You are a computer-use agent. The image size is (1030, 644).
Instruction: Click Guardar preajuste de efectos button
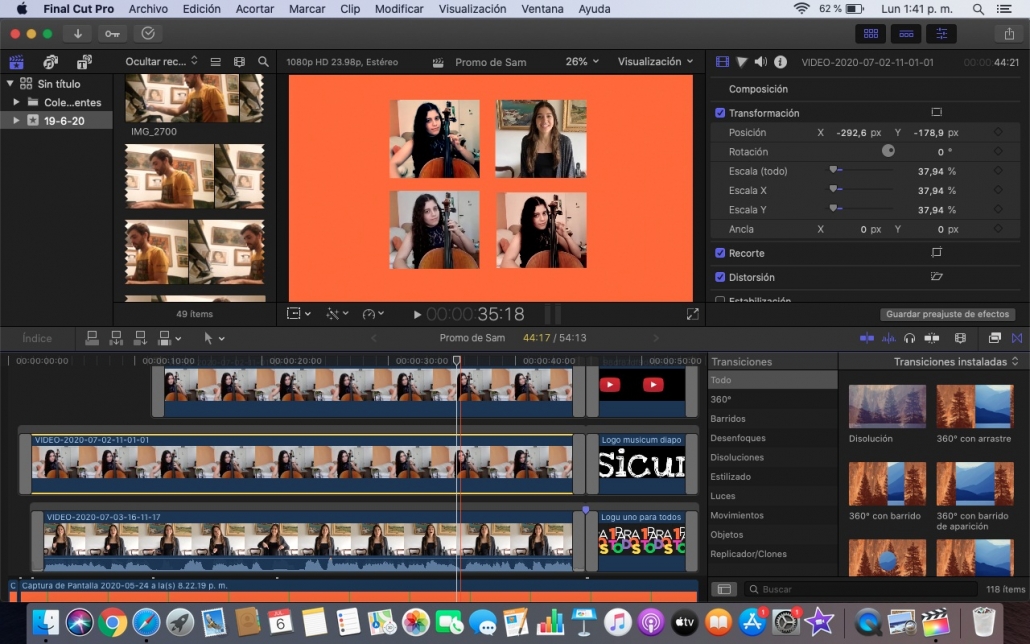(x=947, y=314)
